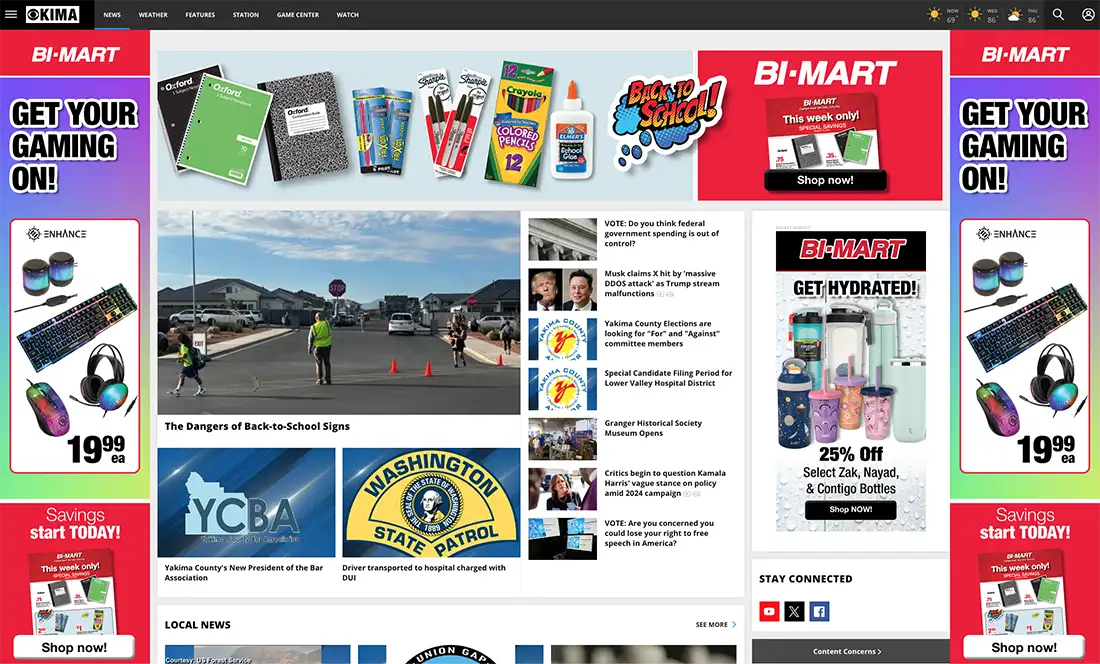Click the YCBA thumbnail image
Image resolution: width=1100 pixels, height=664 pixels.
point(246,503)
